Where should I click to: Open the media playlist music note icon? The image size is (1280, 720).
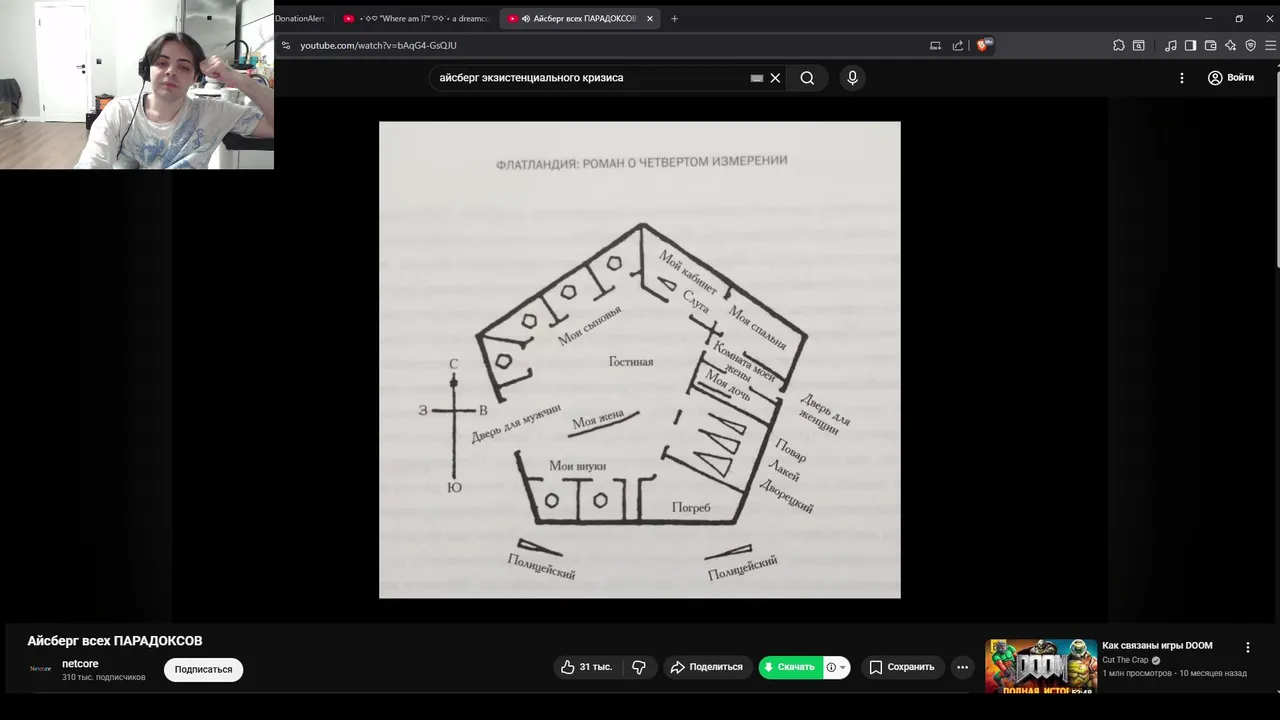[1170, 45]
